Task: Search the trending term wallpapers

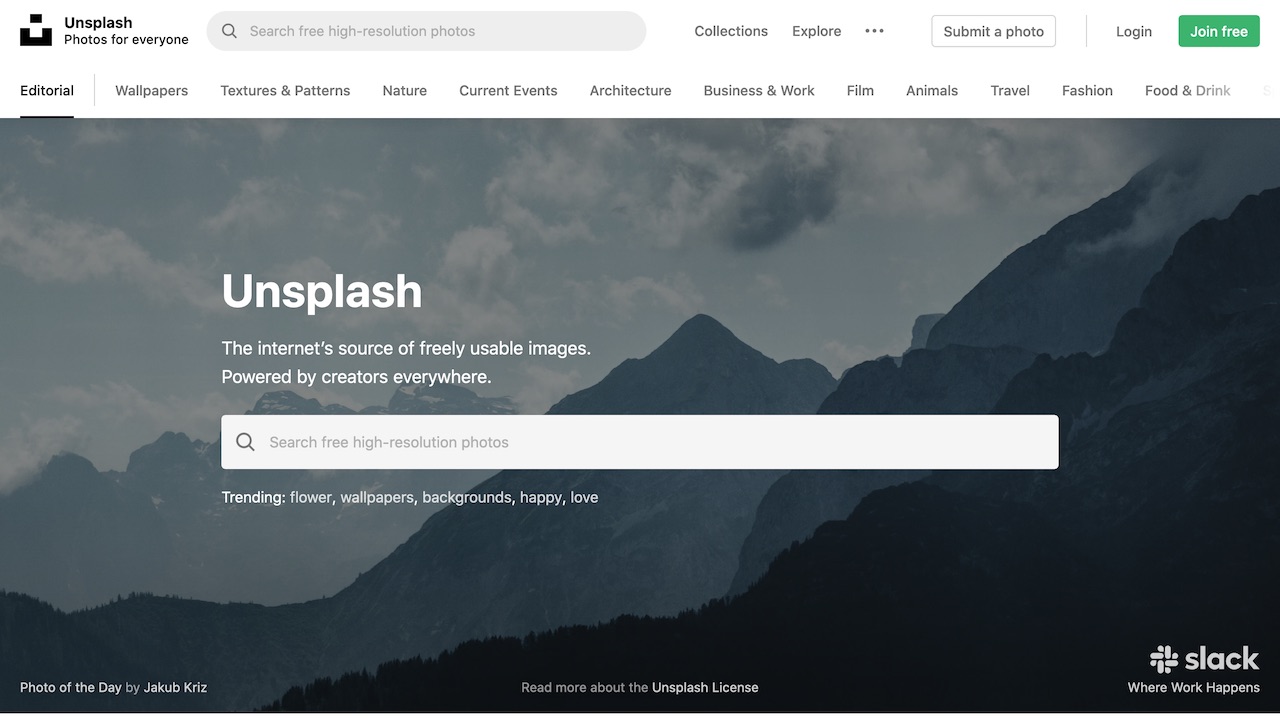Action: point(377,497)
